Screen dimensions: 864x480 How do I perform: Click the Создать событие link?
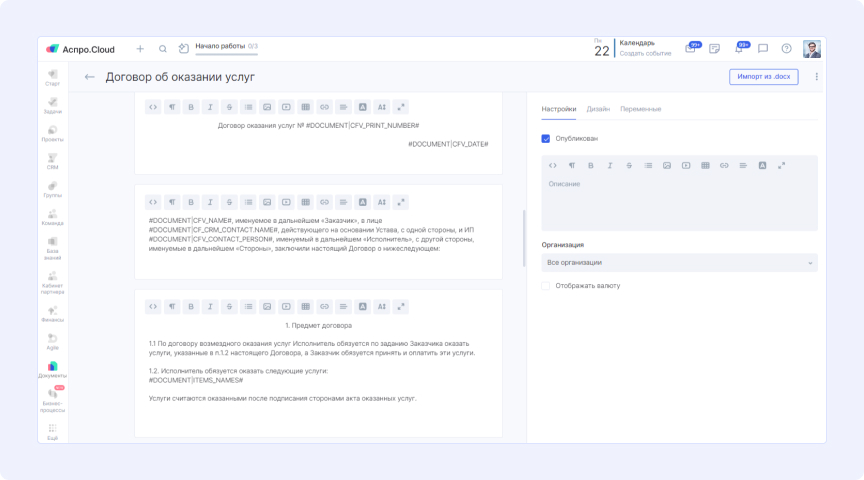(x=645, y=54)
